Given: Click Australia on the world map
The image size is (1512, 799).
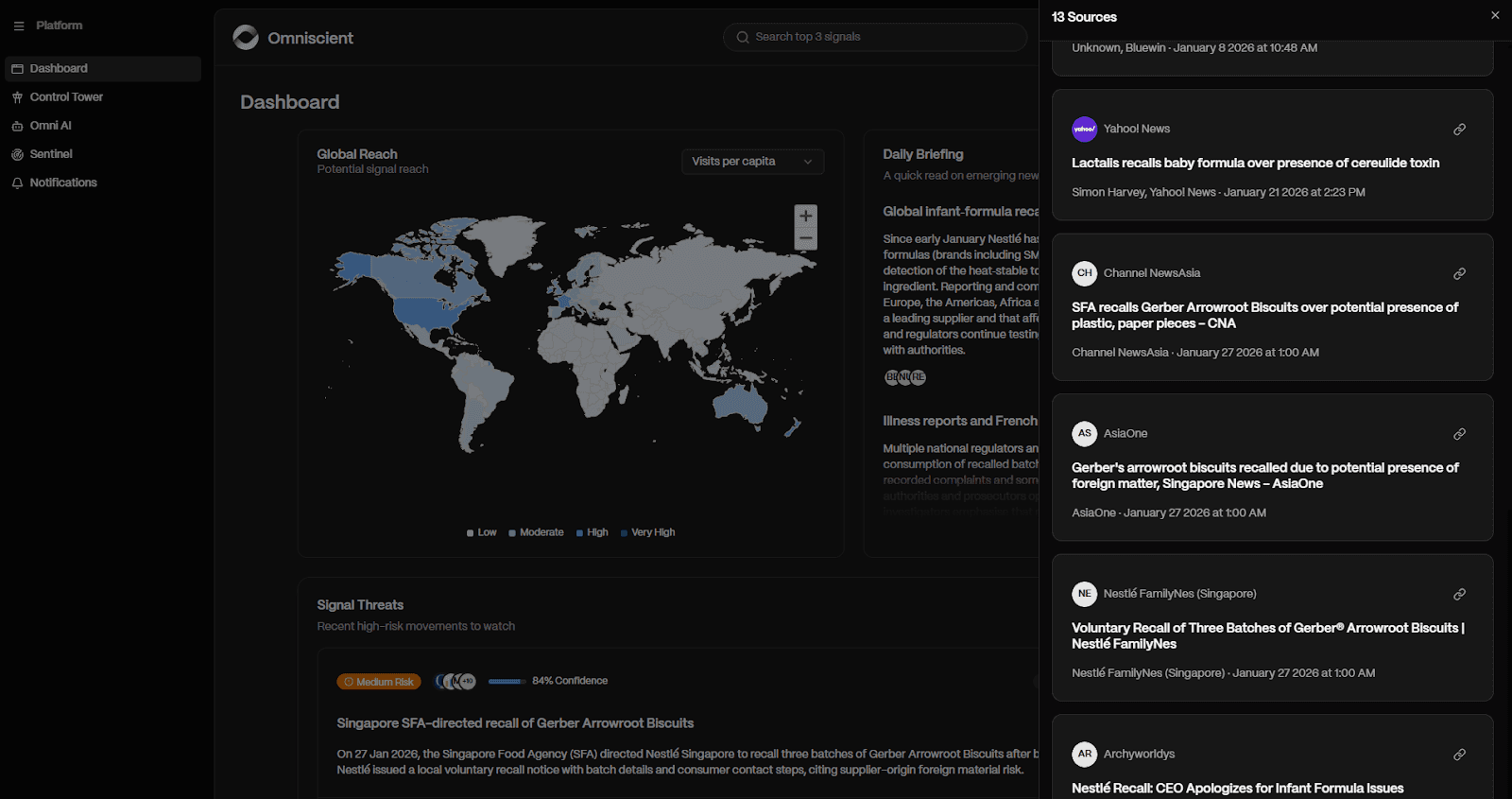Looking at the screenshot, I should 740,405.
